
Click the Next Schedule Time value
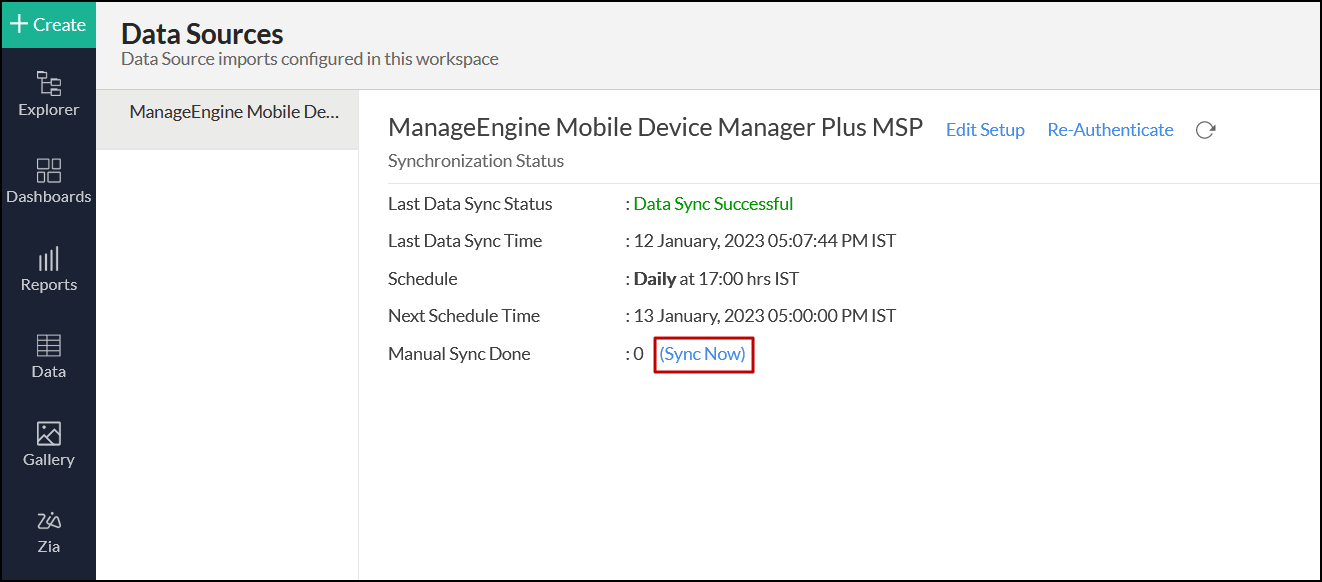pos(765,316)
